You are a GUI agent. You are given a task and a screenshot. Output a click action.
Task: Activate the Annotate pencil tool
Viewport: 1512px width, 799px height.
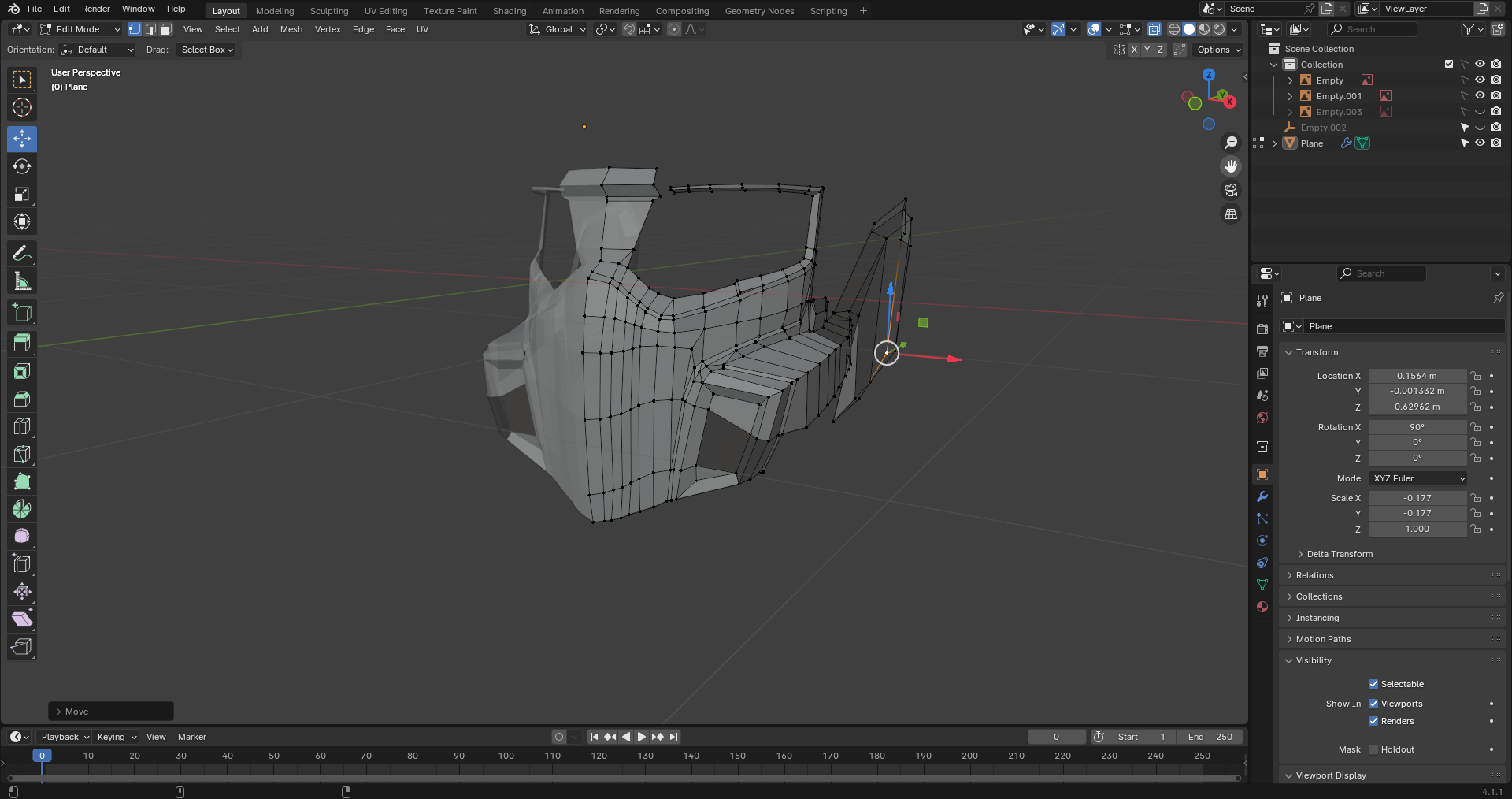(22, 254)
